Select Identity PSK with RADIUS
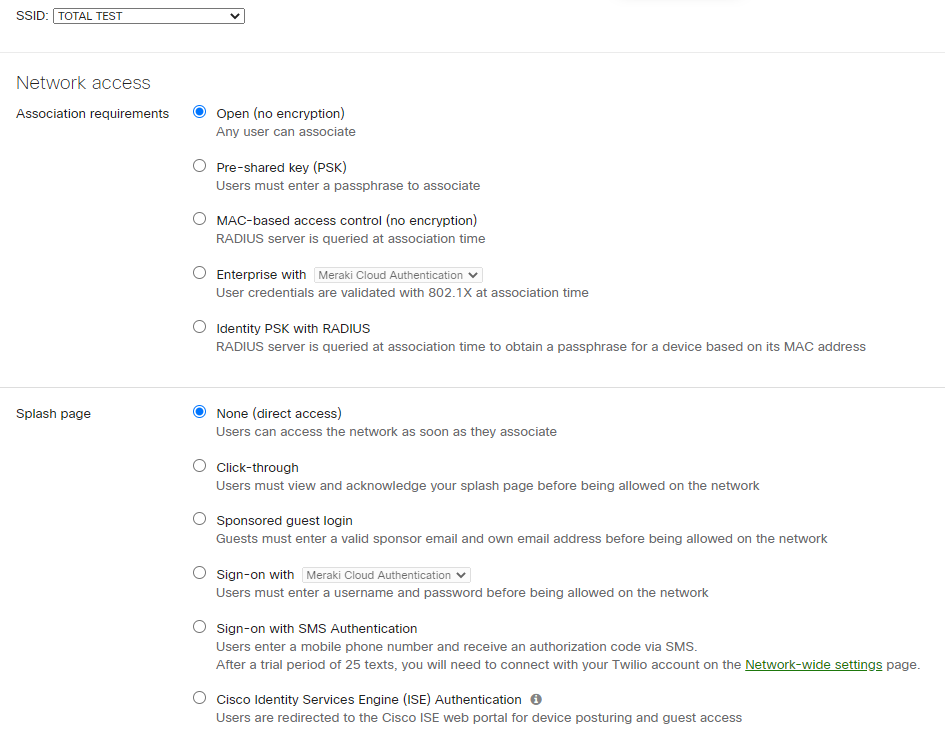 [x=199, y=326]
